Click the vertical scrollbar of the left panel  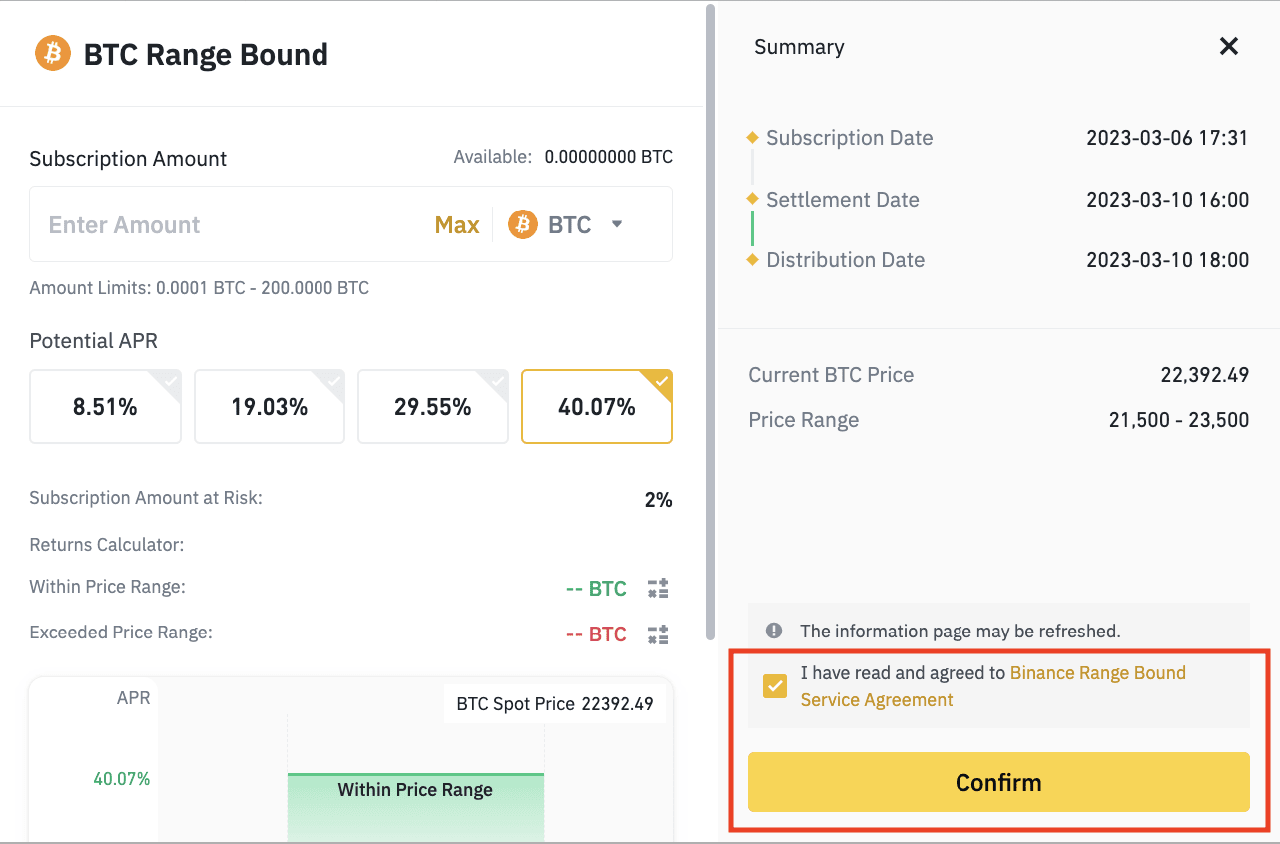pyautogui.click(x=710, y=320)
